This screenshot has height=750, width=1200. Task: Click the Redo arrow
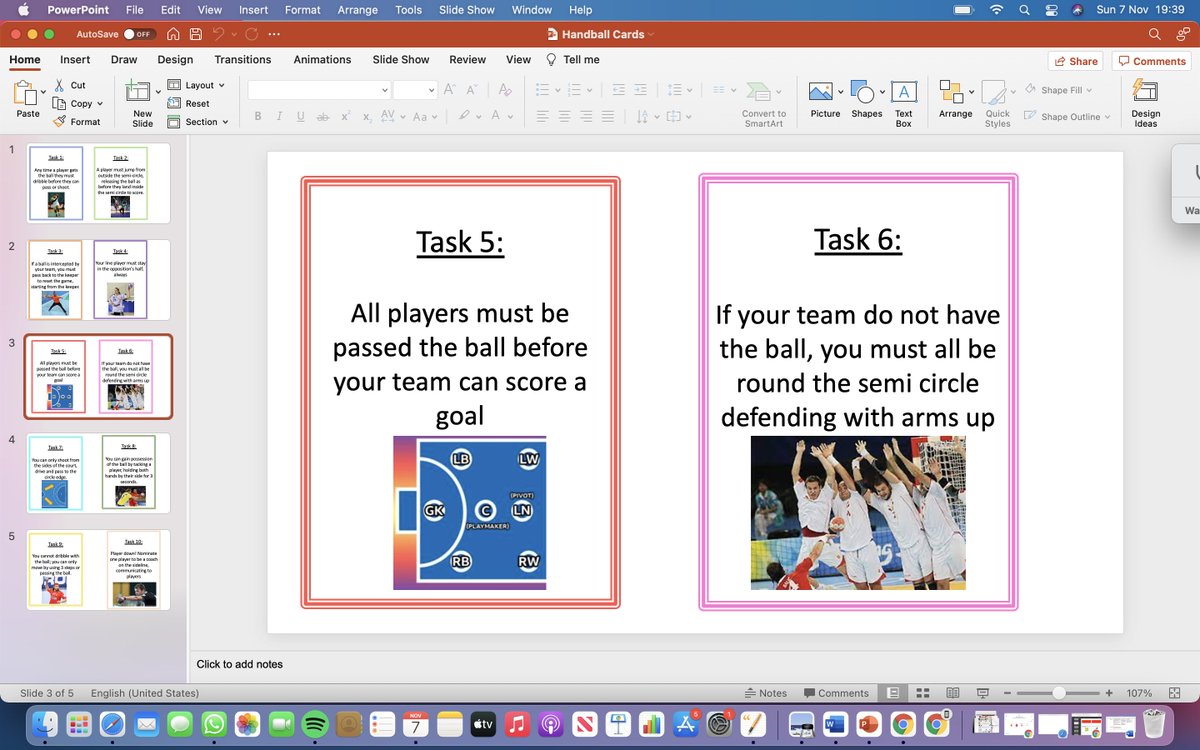pos(251,33)
